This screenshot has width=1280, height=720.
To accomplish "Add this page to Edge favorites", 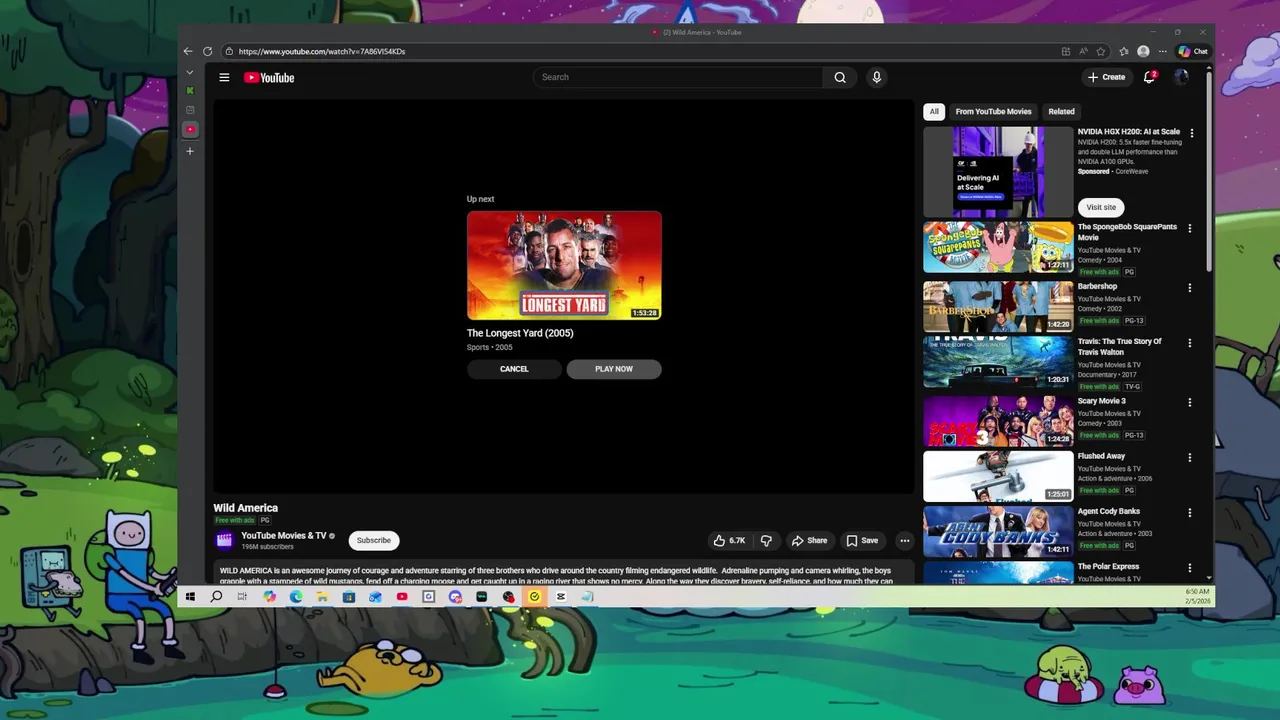I will [1101, 51].
